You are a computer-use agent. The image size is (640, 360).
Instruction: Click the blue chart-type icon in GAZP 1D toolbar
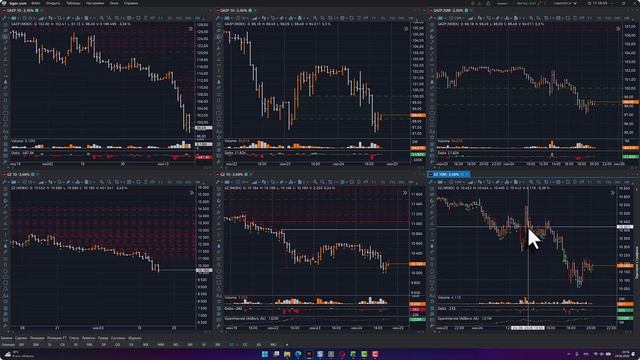pyautogui.click(x=13, y=18)
